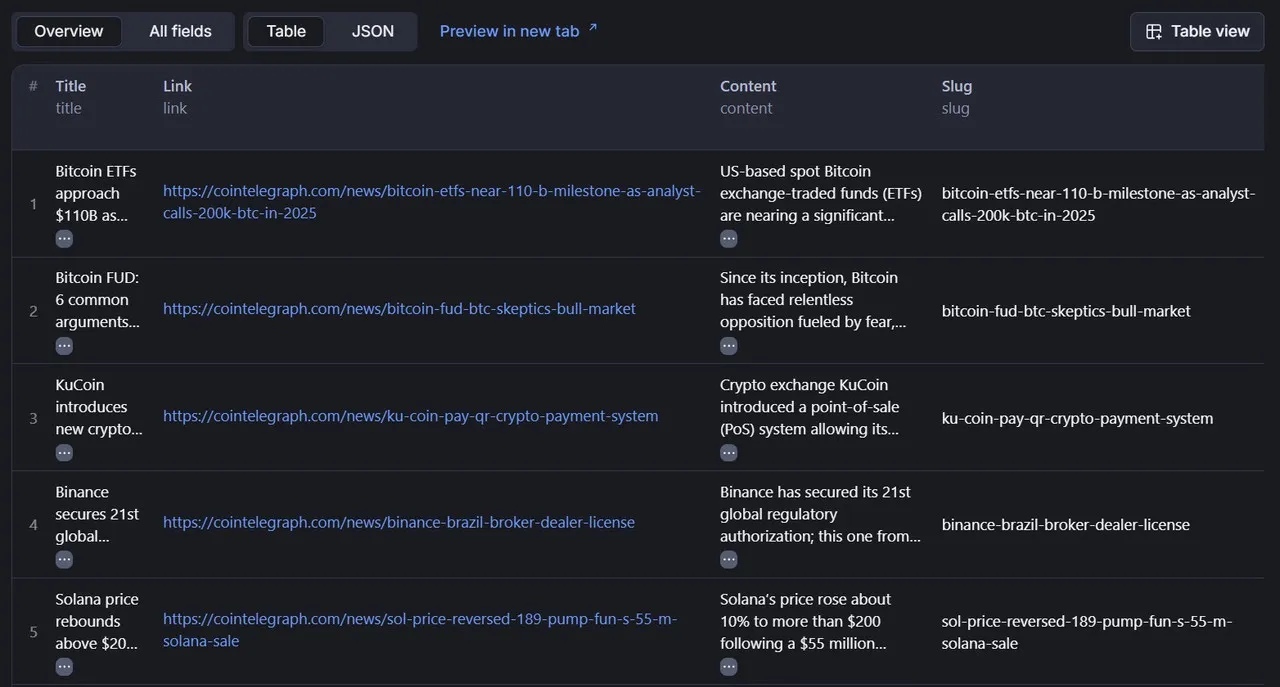Screen dimensions: 1280x687
Task: Click title cell 'Bitcoin ETFs approach $110B as…'
Action: (98, 194)
